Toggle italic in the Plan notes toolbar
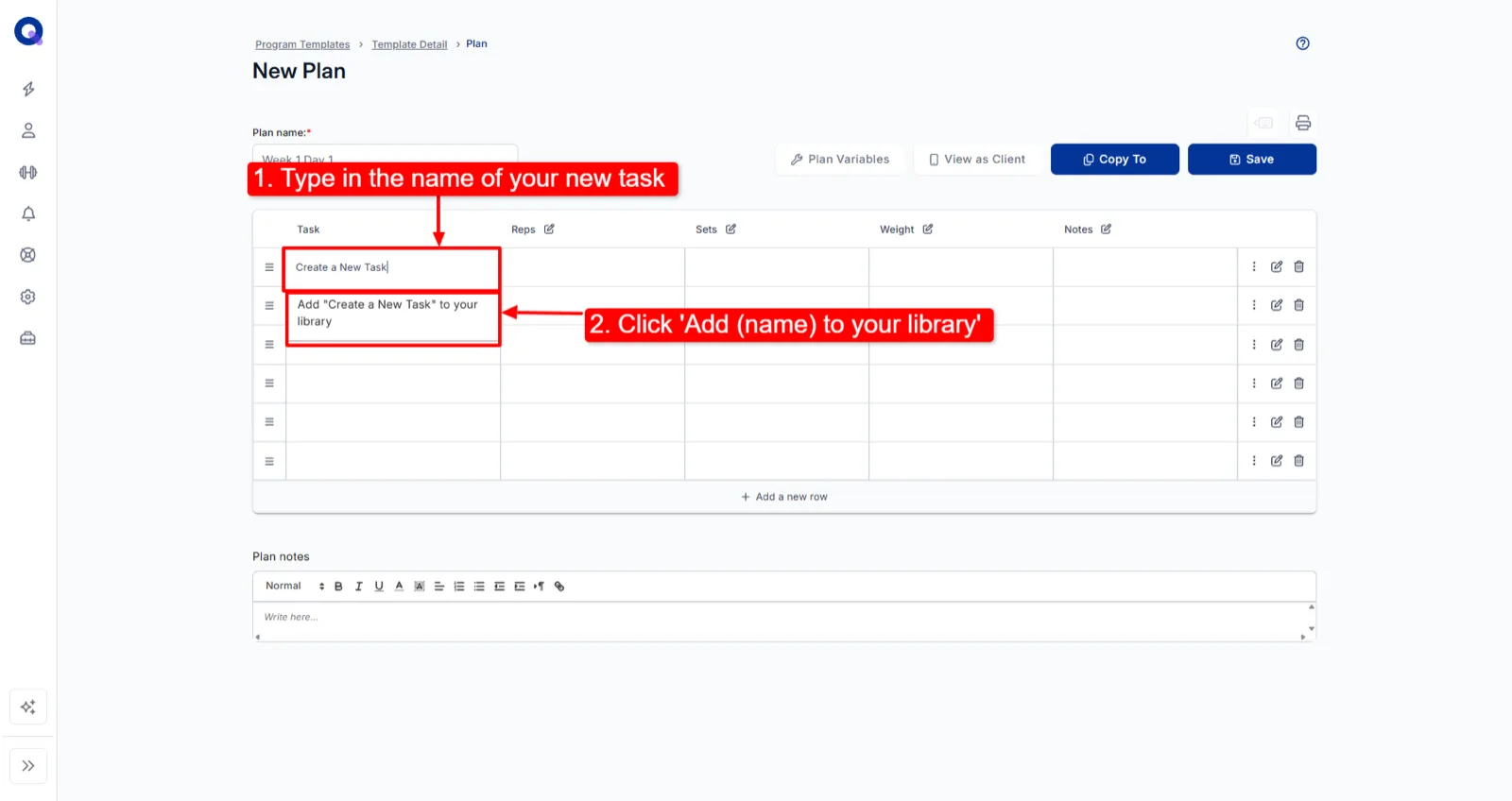The height and width of the screenshot is (801, 1512). [x=358, y=587]
